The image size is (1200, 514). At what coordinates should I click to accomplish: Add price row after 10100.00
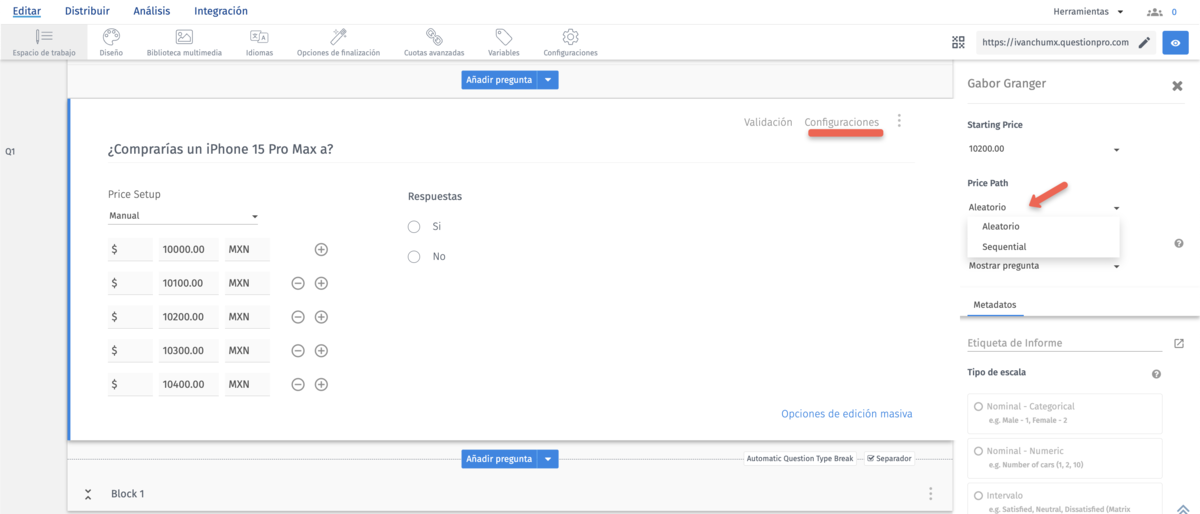pyautogui.click(x=321, y=283)
